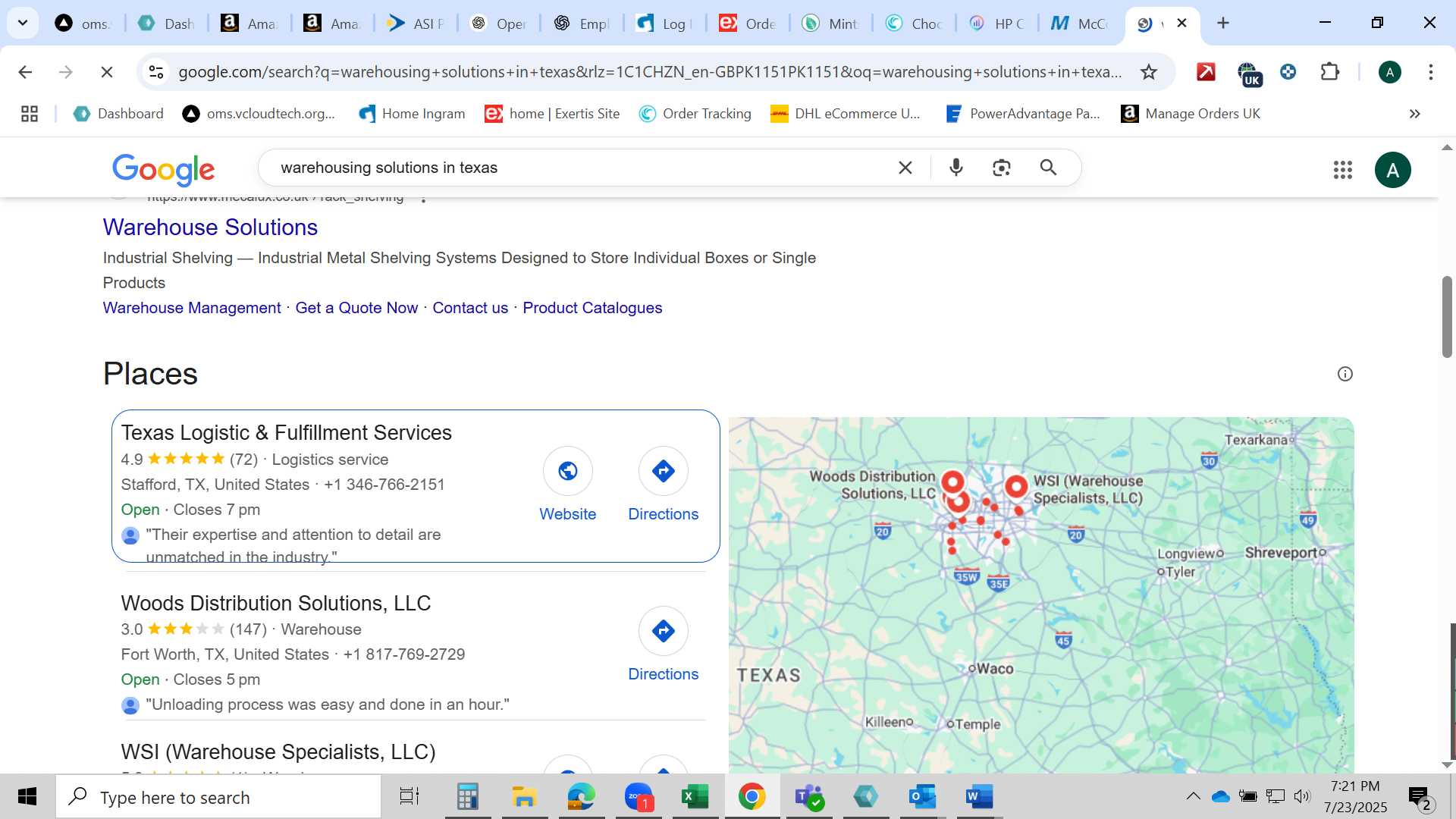The height and width of the screenshot is (819, 1456).
Task: Bookmark this page with the star icon
Action: (x=1149, y=72)
